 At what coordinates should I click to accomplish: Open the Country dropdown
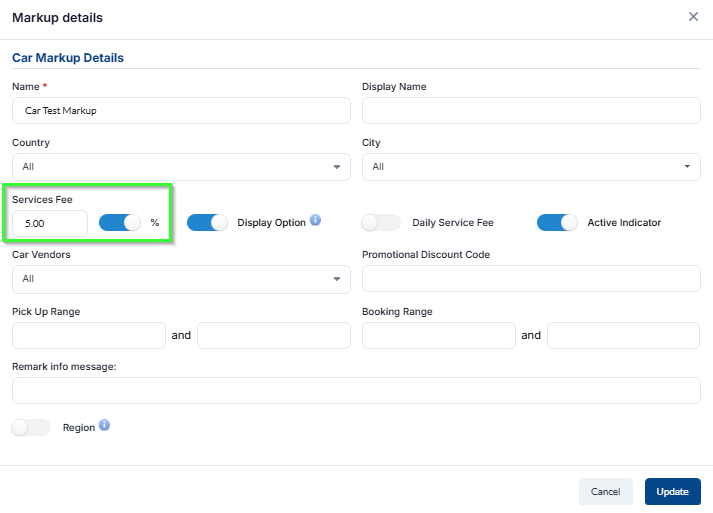181,167
